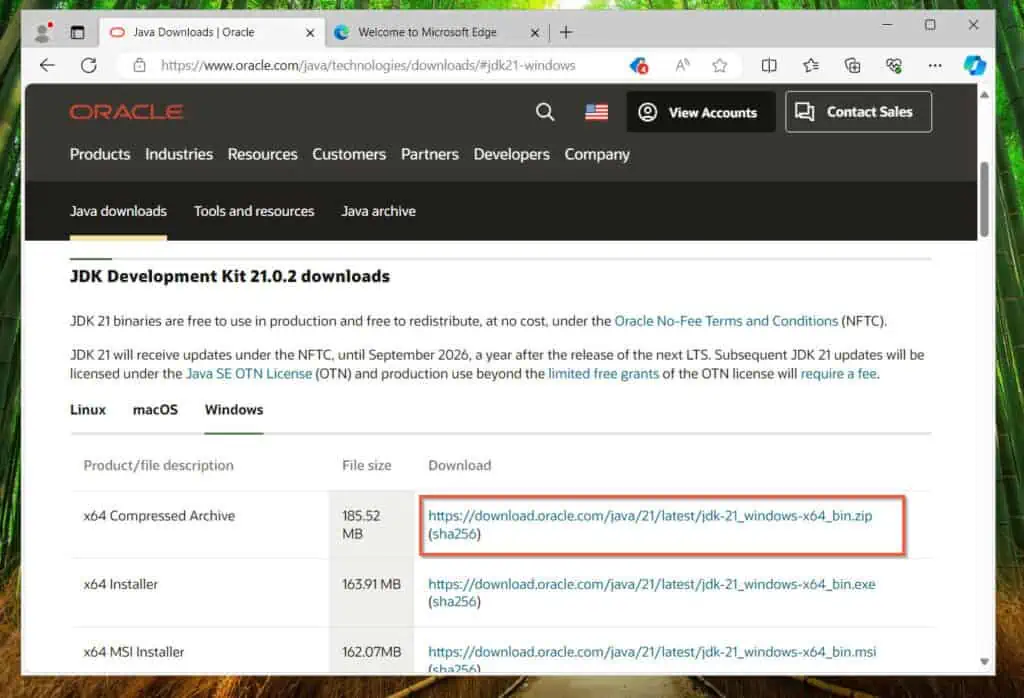The height and width of the screenshot is (698, 1024).
Task: Open the Favorites list
Action: coord(810,65)
